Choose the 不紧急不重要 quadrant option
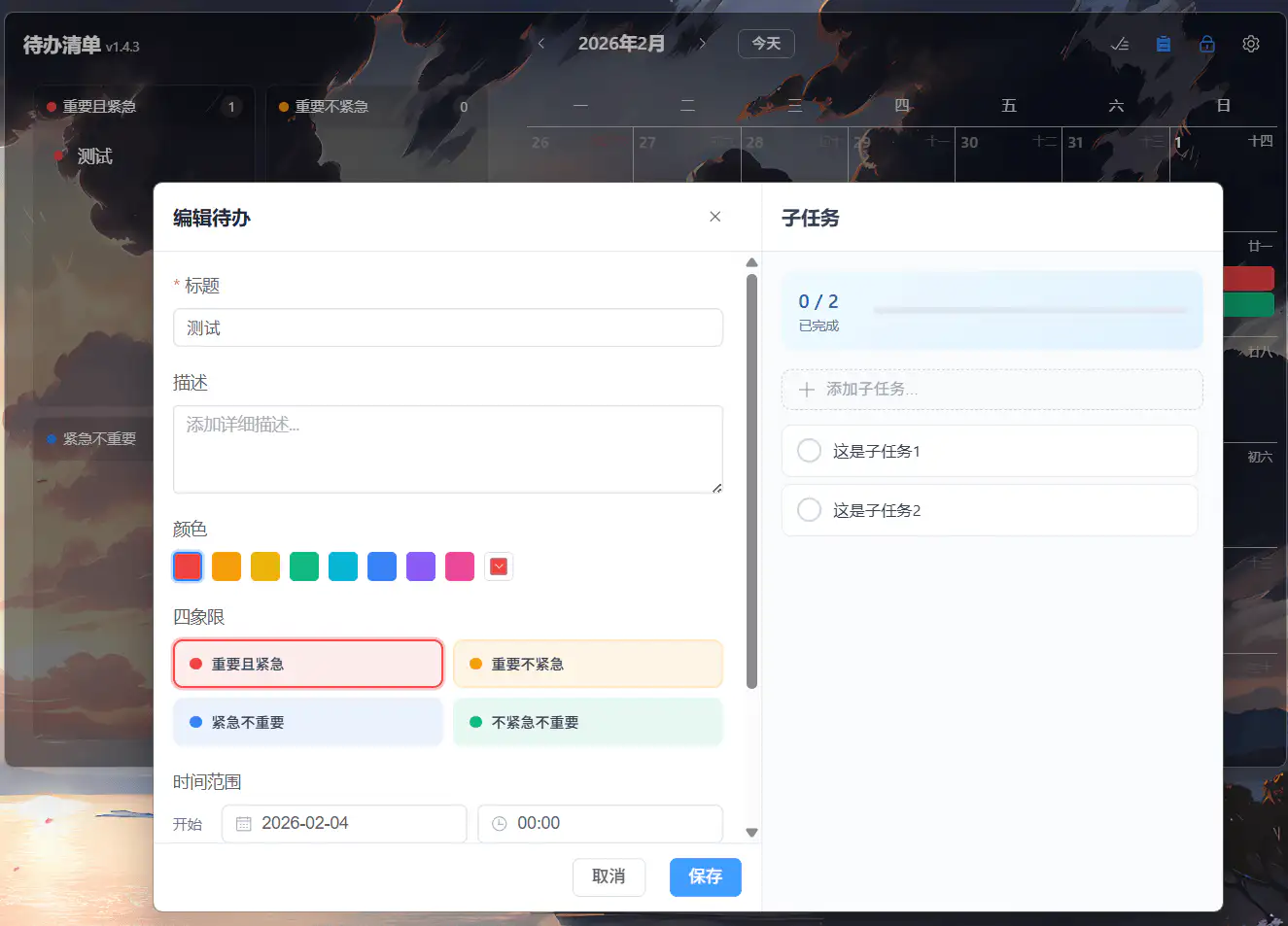1288x926 pixels. pyautogui.click(x=588, y=722)
